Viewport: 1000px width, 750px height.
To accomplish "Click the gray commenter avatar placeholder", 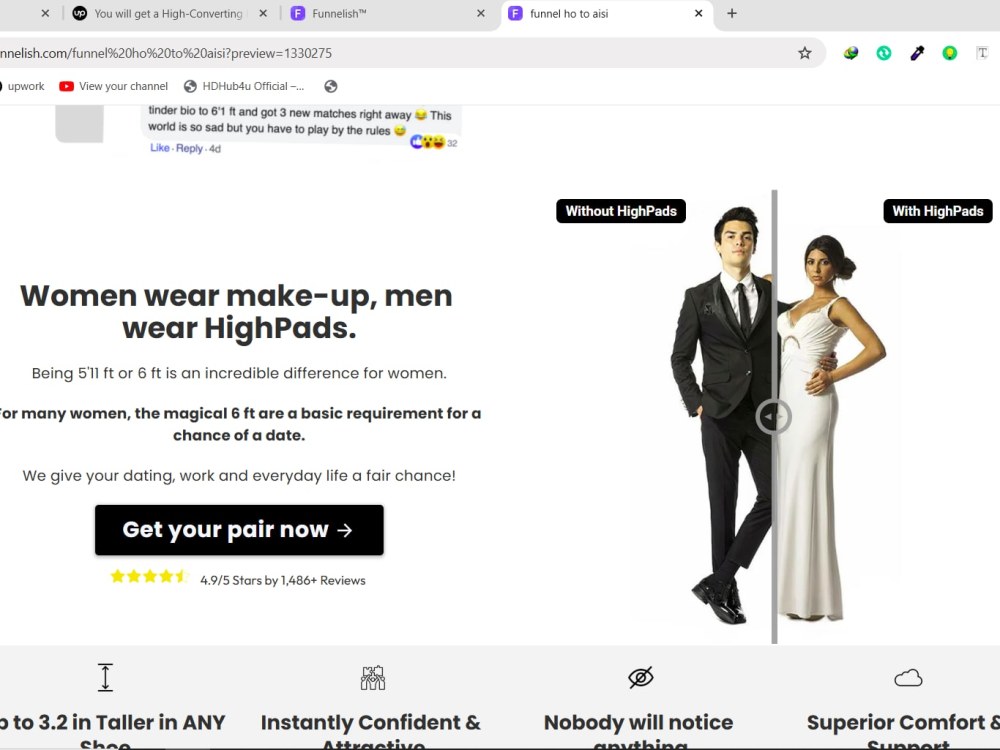I will pyautogui.click(x=79, y=124).
